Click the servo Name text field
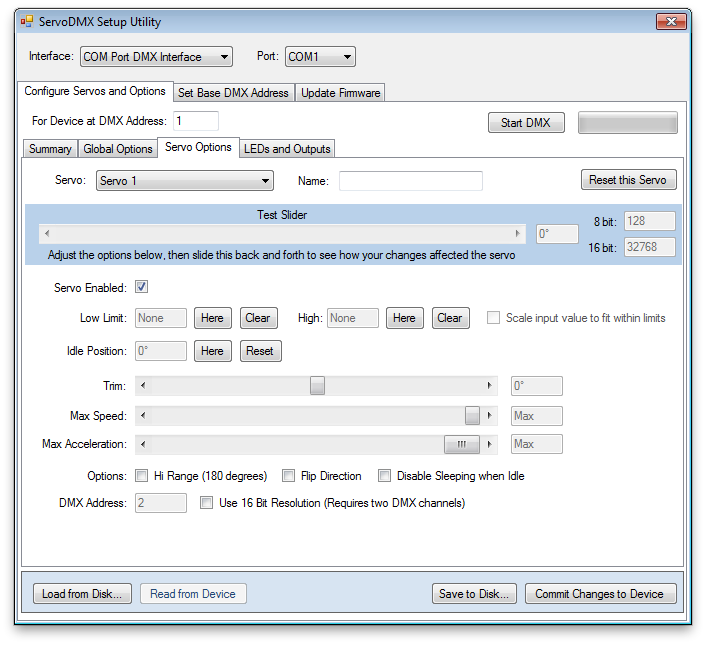Viewport: 706px width, 645px height. coord(410,181)
